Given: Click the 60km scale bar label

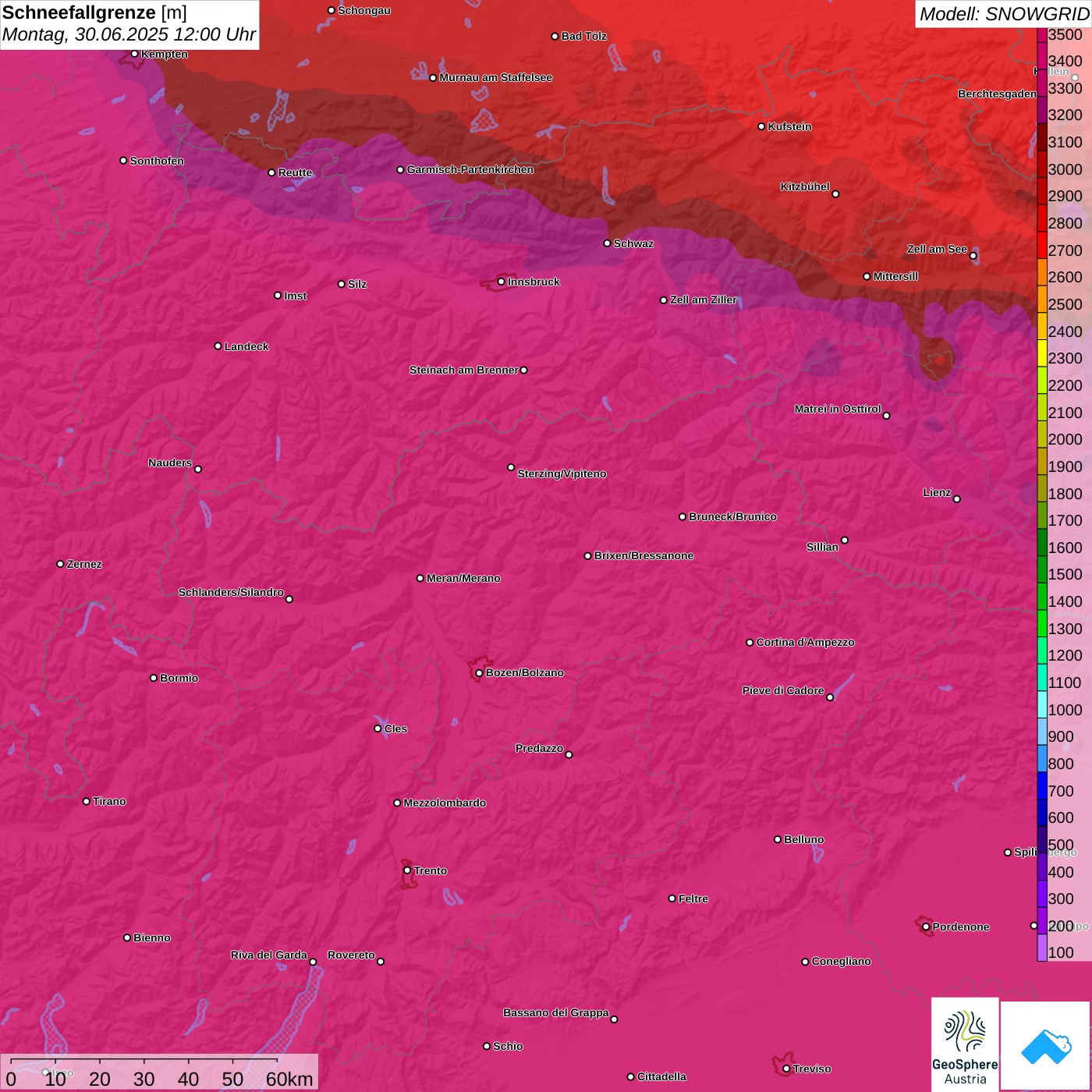Looking at the screenshot, I should tap(289, 1079).
